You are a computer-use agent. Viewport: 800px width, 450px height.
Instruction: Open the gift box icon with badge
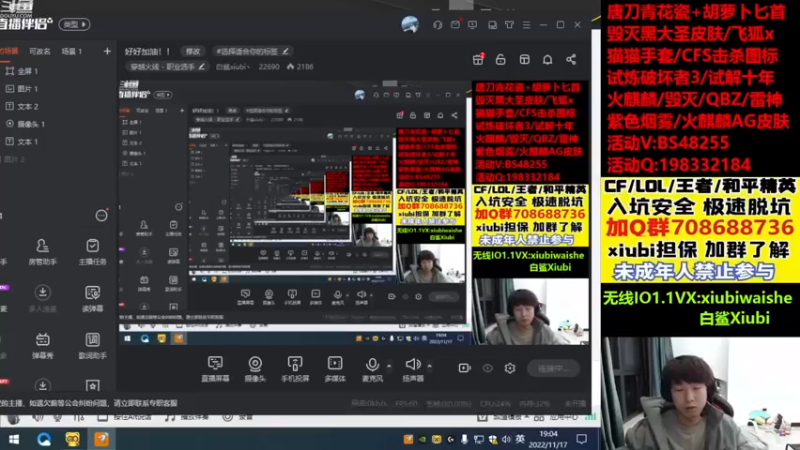(478, 59)
